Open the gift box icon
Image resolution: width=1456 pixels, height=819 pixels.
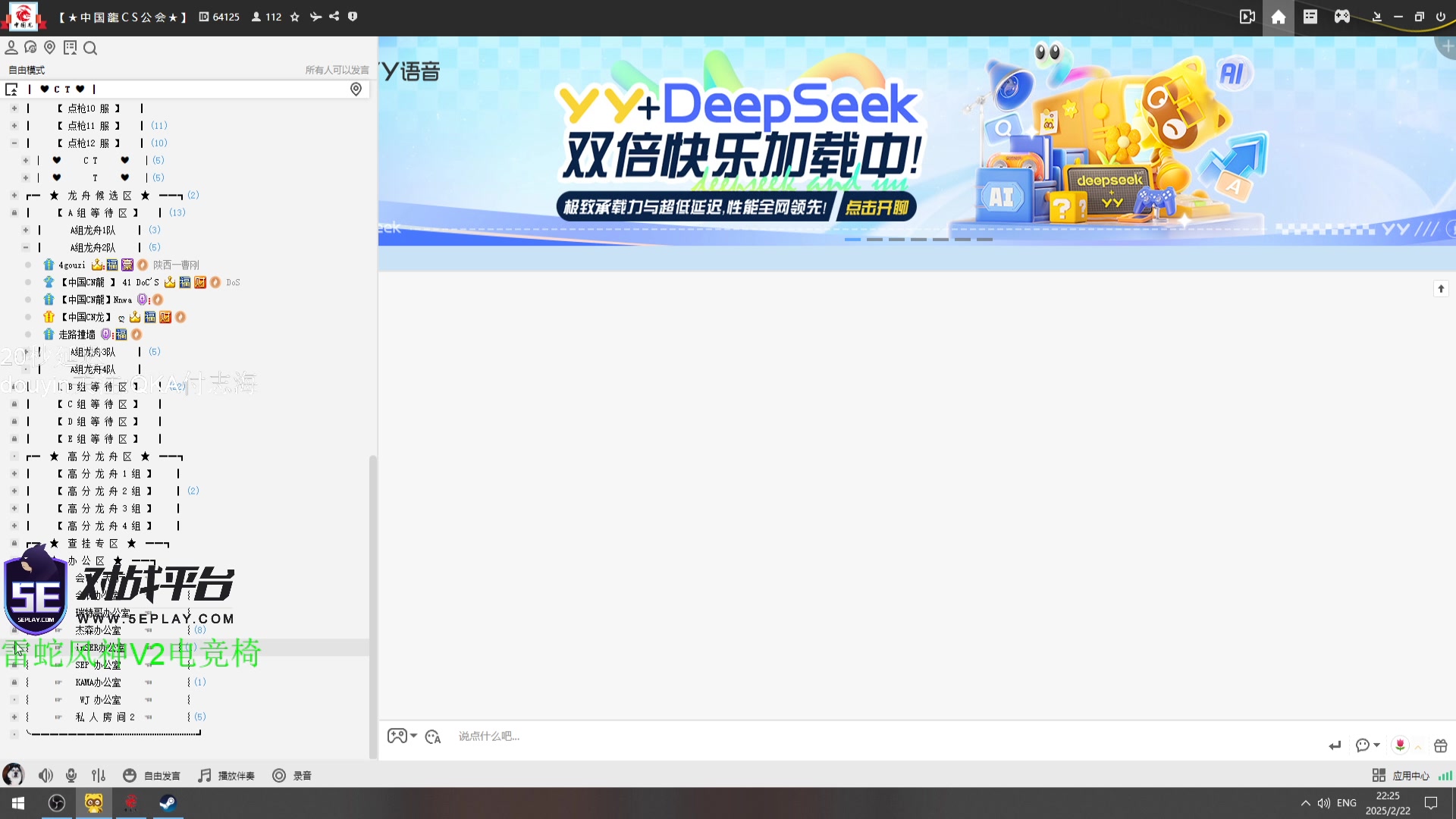1441,746
